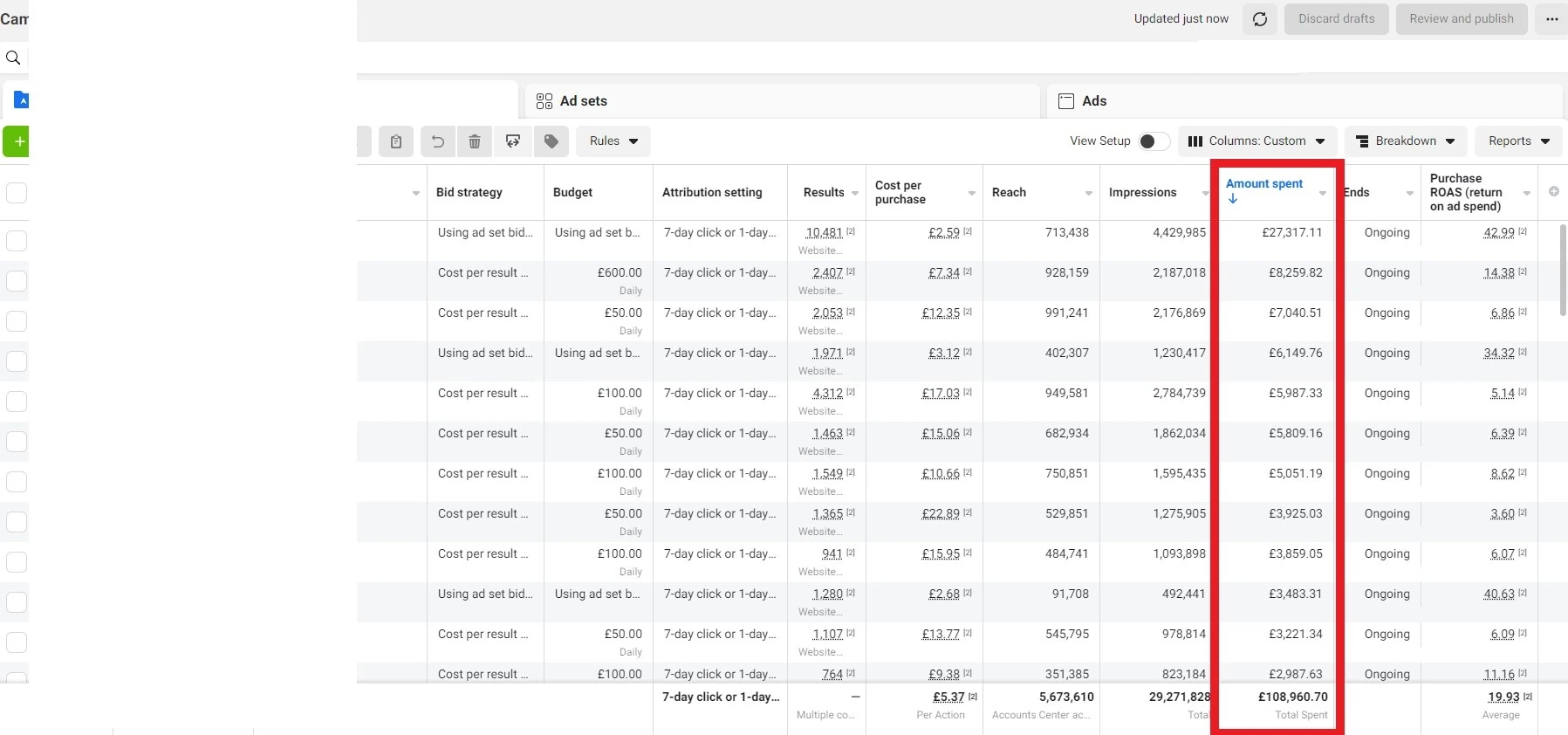Viewport: 1568px width, 735px height.
Task: Click the Amount spent column header to sort
Action: (x=1264, y=184)
